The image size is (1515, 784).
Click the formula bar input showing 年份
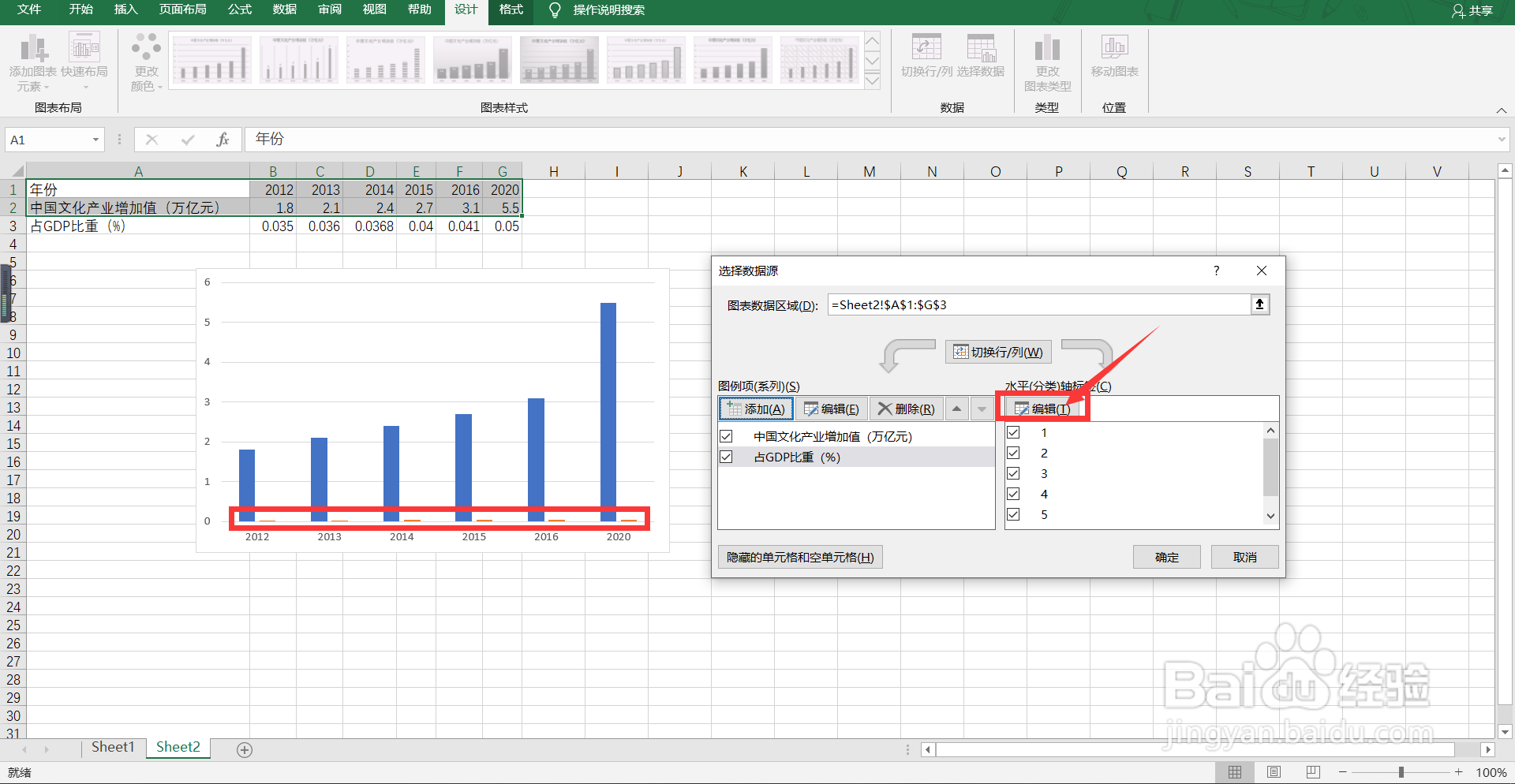pyautogui.click(x=870, y=140)
